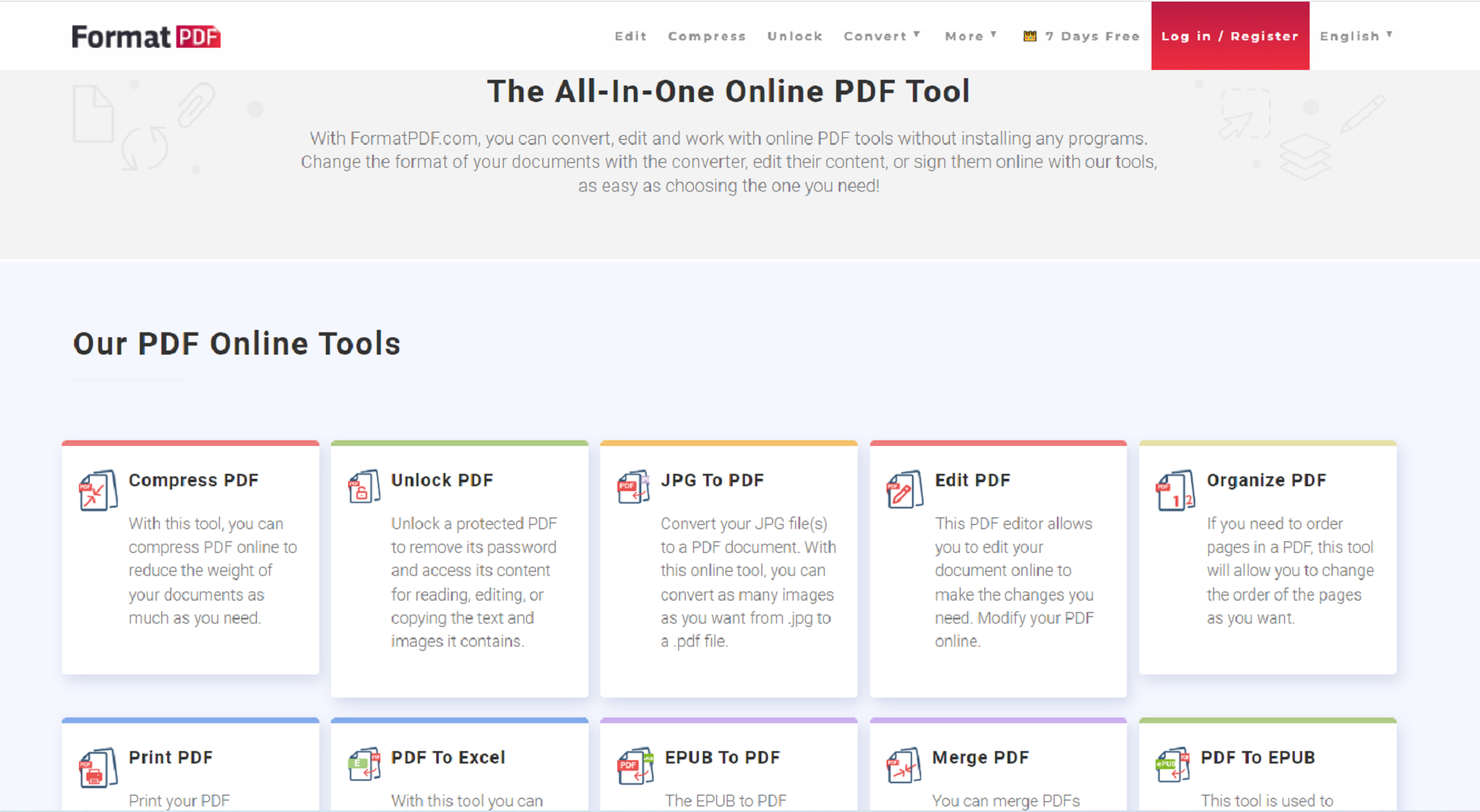
Task: Expand the English language selector
Action: point(1356,35)
